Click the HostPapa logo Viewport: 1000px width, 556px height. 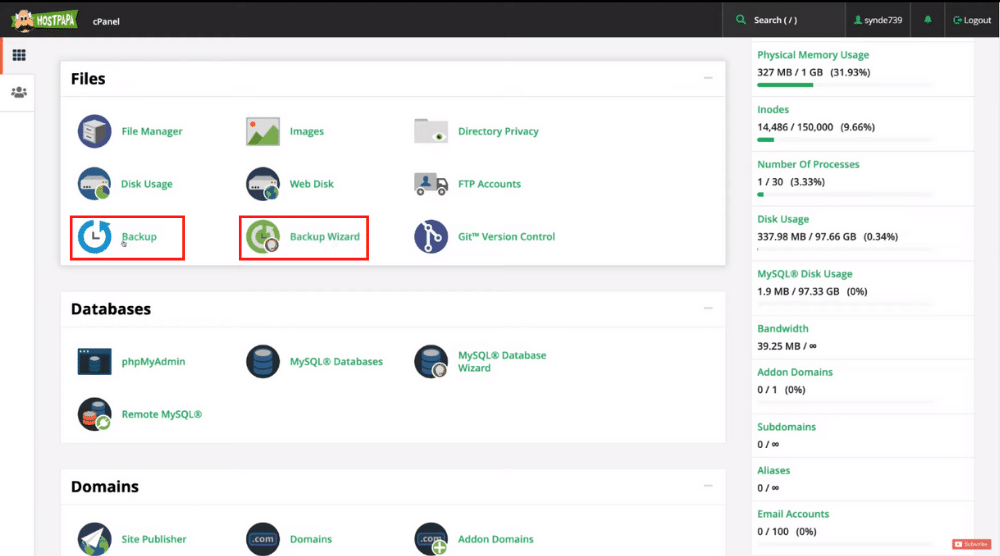[x=45, y=20]
